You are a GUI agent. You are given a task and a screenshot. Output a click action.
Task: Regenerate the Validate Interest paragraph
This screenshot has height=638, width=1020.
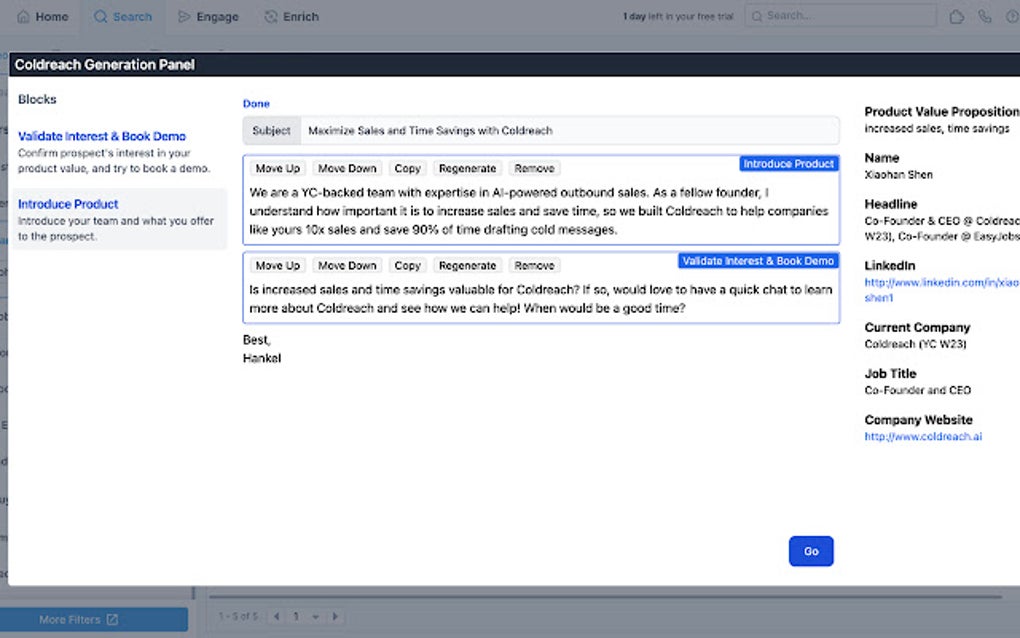[x=467, y=265]
